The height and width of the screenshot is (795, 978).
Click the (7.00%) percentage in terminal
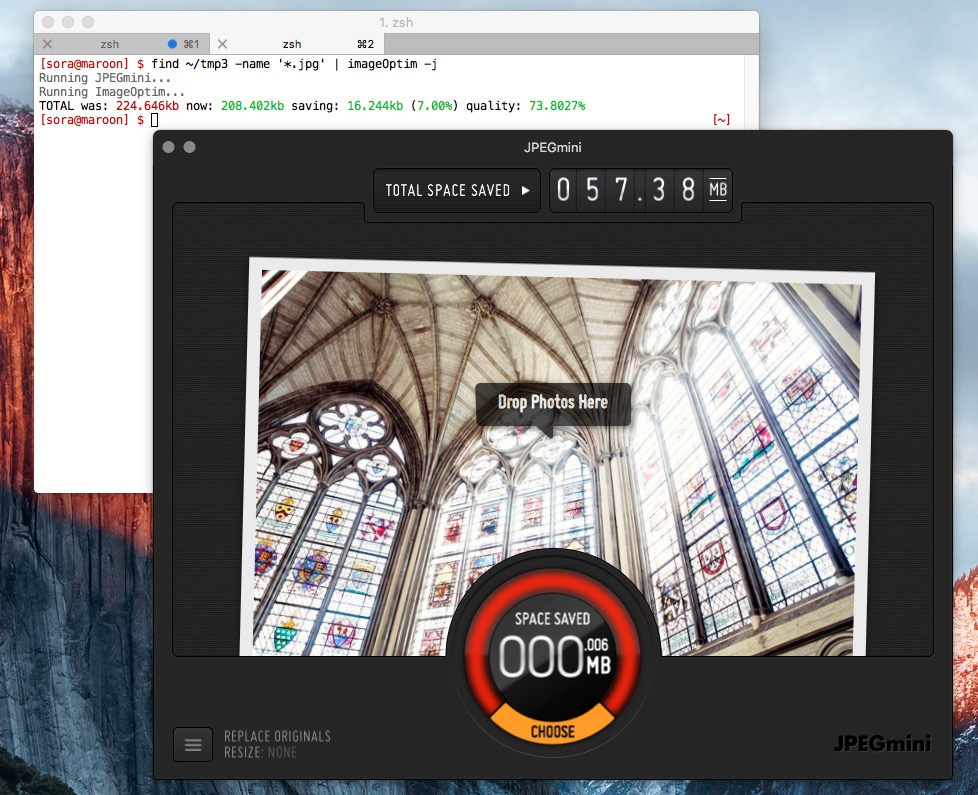coord(434,106)
